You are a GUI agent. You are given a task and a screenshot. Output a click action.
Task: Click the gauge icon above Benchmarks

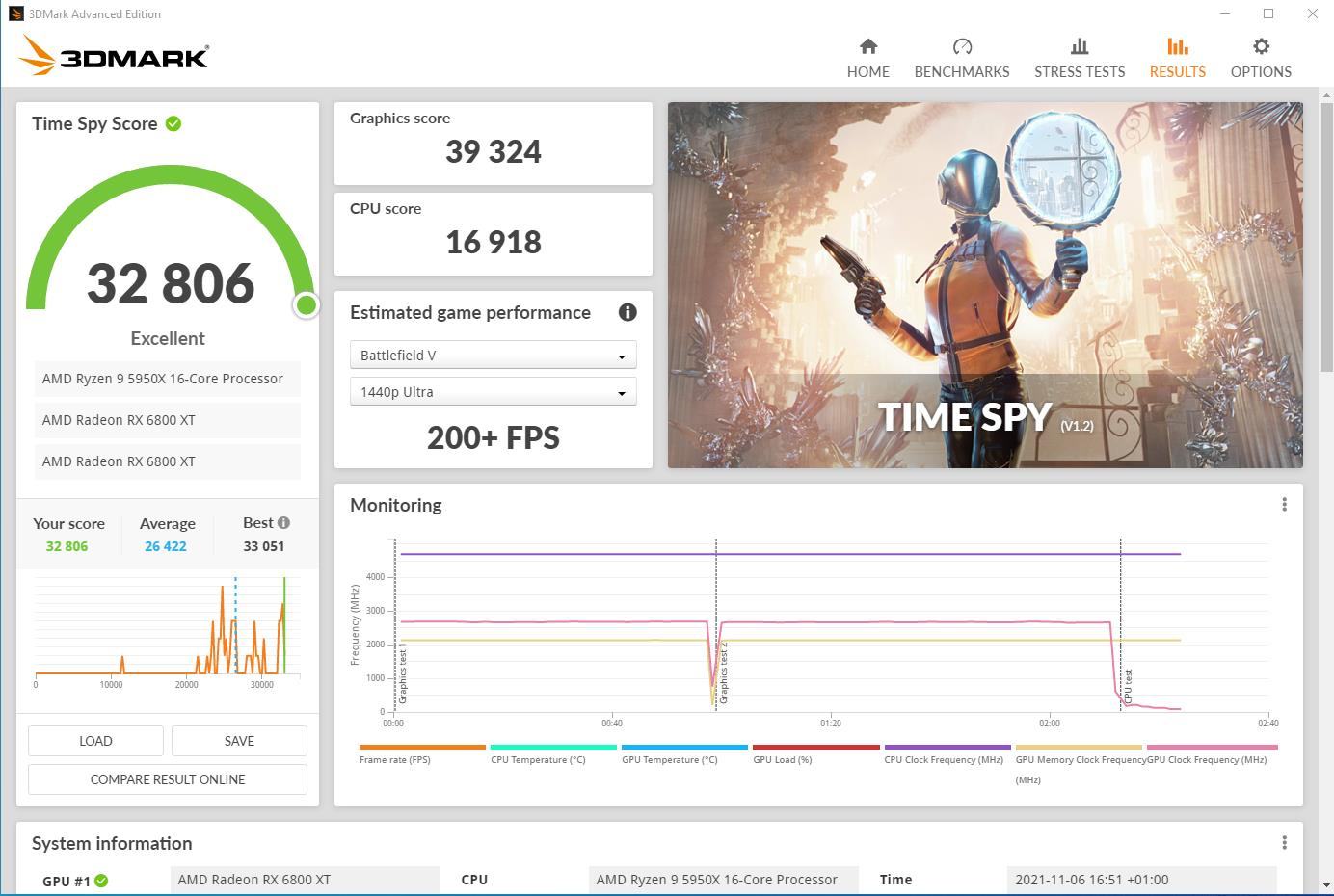[962, 46]
